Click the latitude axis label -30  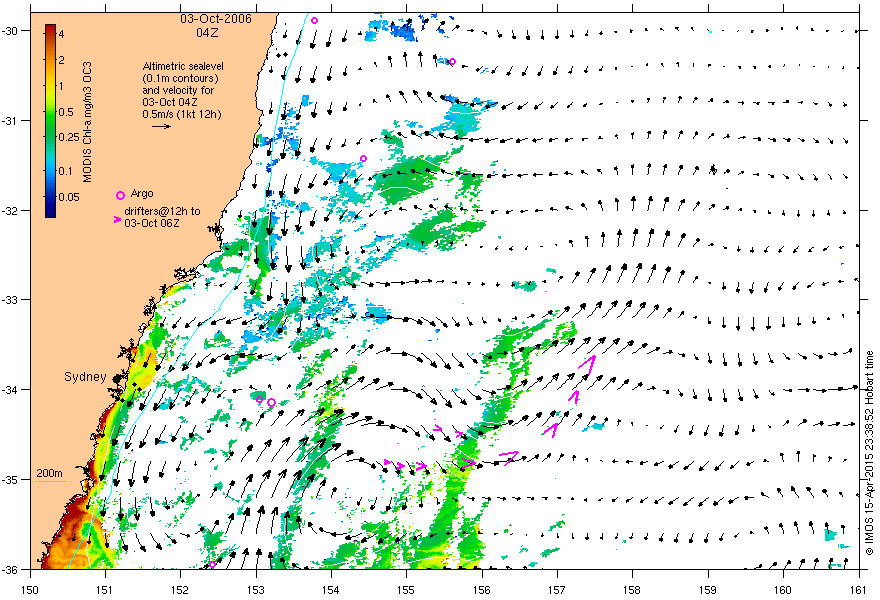(12, 31)
